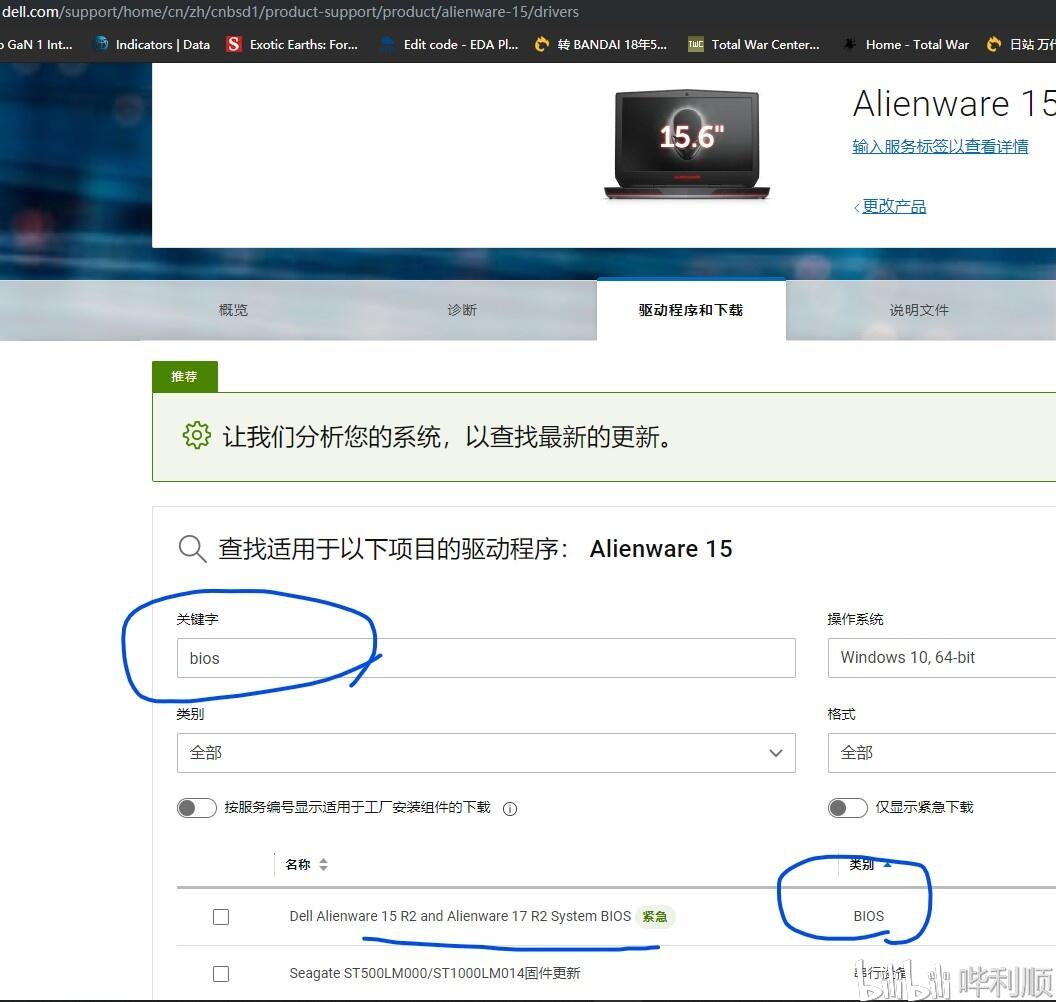Click the magnifying glass search icon

[x=192, y=549]
